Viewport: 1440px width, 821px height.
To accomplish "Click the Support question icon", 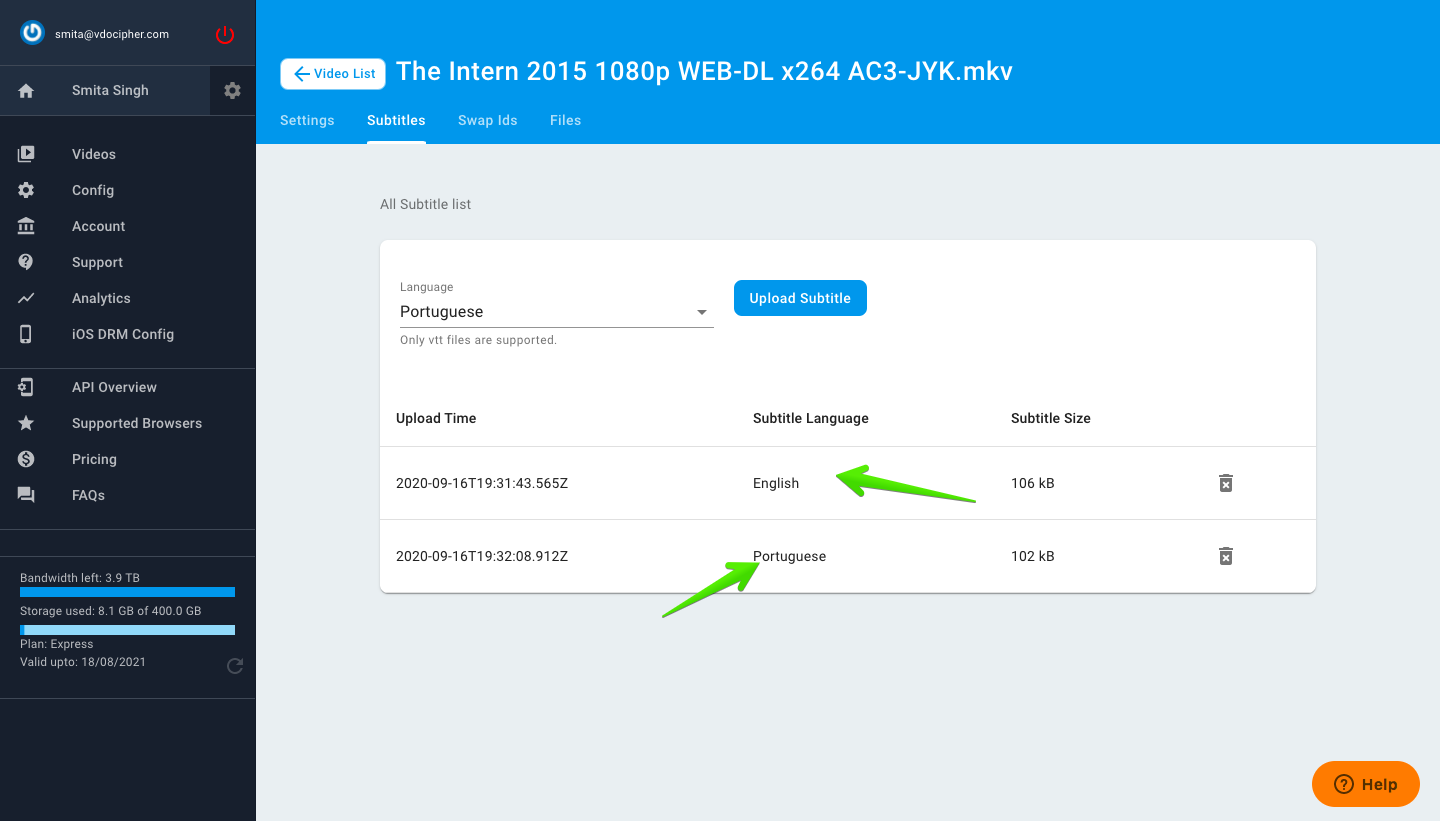I will pyautogui.click(x=26, y=262).
